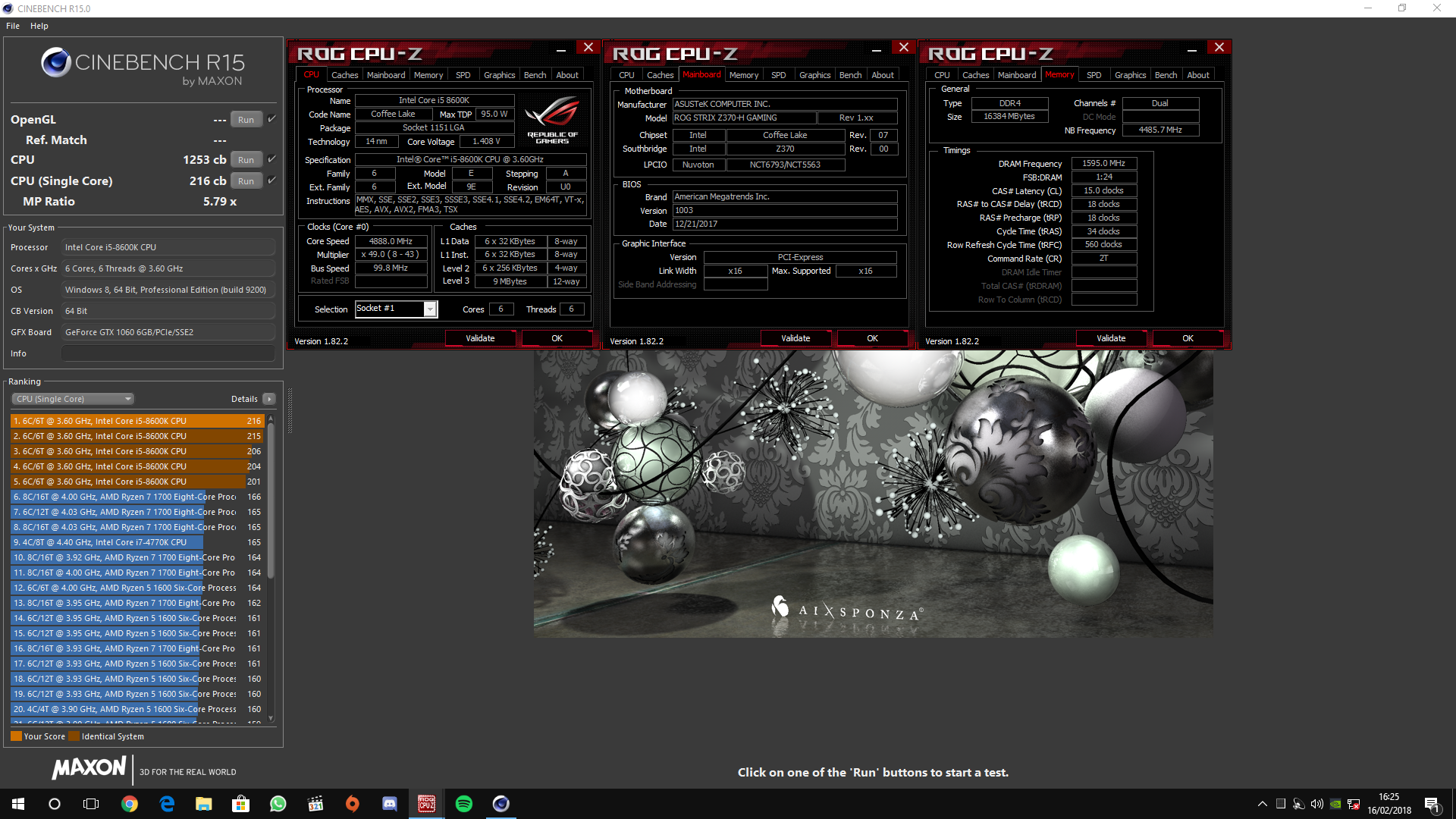
Task: Select ranking row 20 4C/4T Ryzen 5 1600
Action: pos(137,709)
